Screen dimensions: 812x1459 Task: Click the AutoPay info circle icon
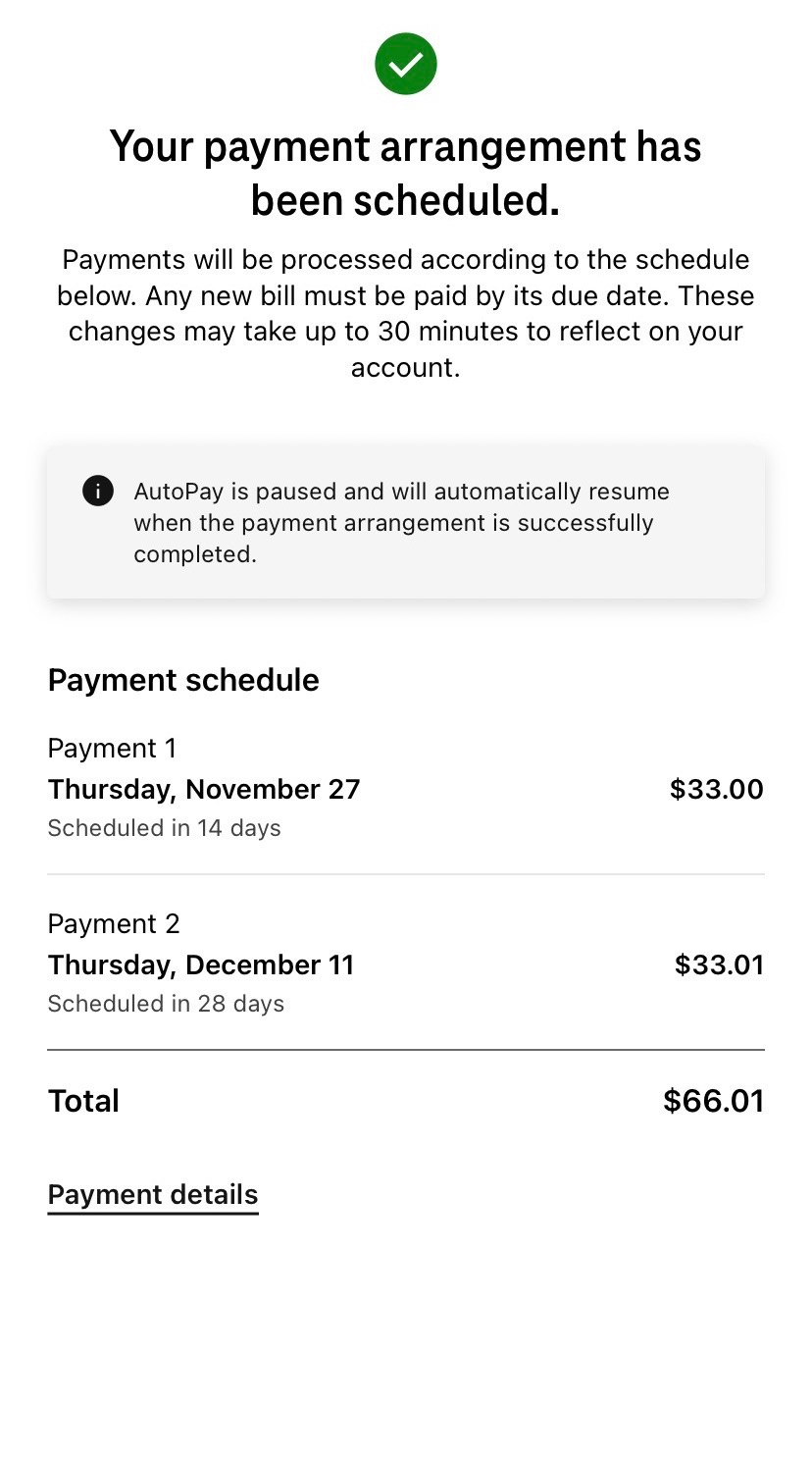(98, 491)
